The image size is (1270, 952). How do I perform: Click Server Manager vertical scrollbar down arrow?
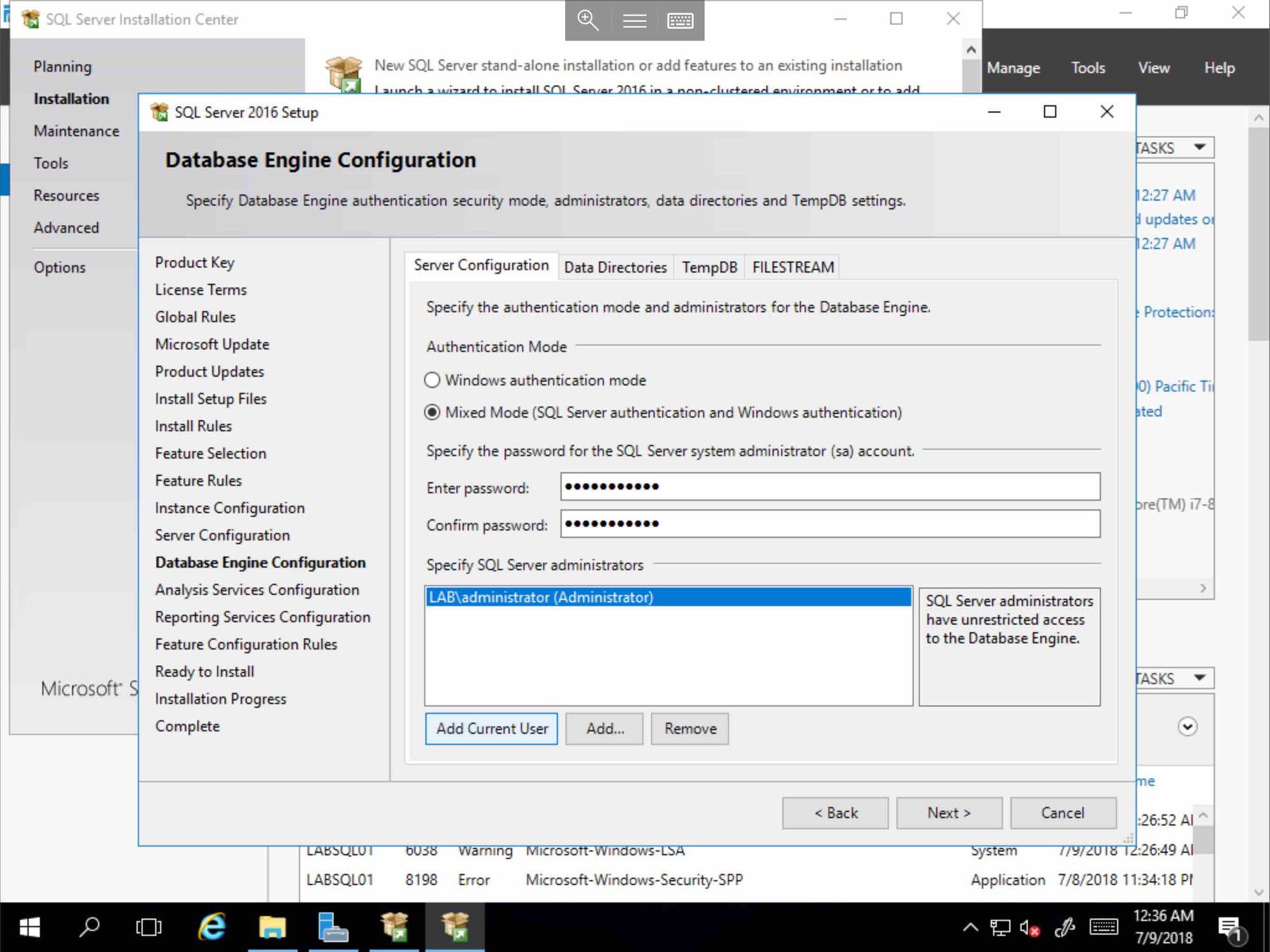(x=1259, y=892)
